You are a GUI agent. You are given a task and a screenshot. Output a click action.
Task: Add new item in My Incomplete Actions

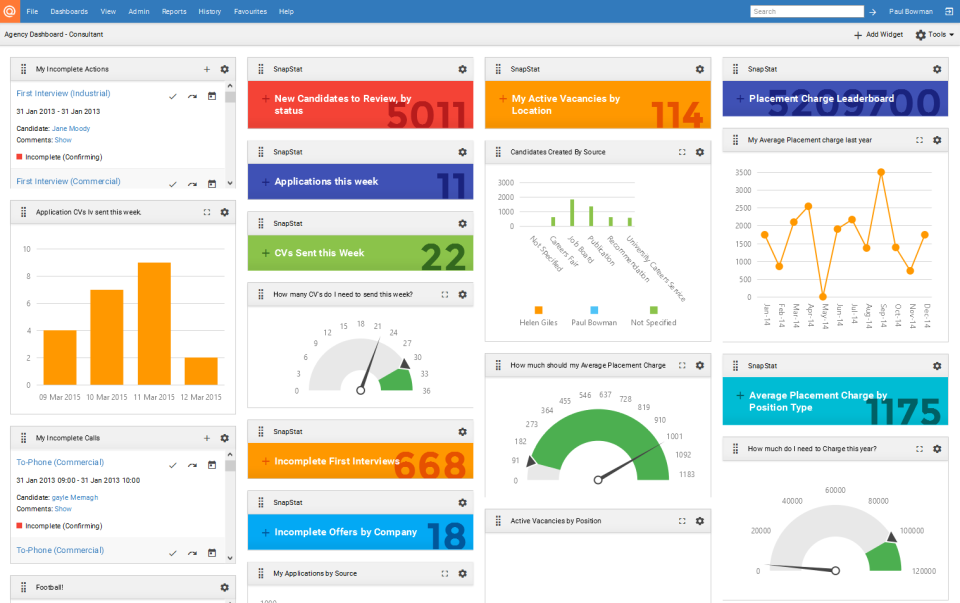pyautogui.click(x=207, y=69)
